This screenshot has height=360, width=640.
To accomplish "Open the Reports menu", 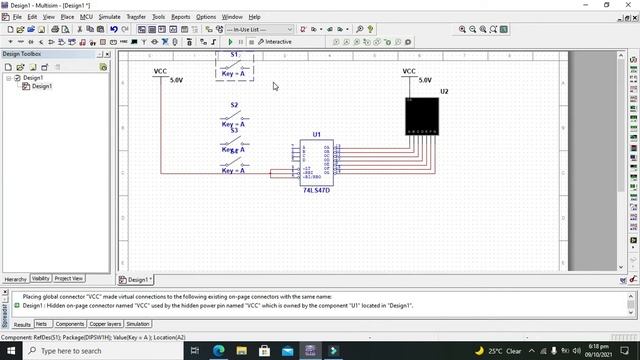I will (x=180, y=17).
